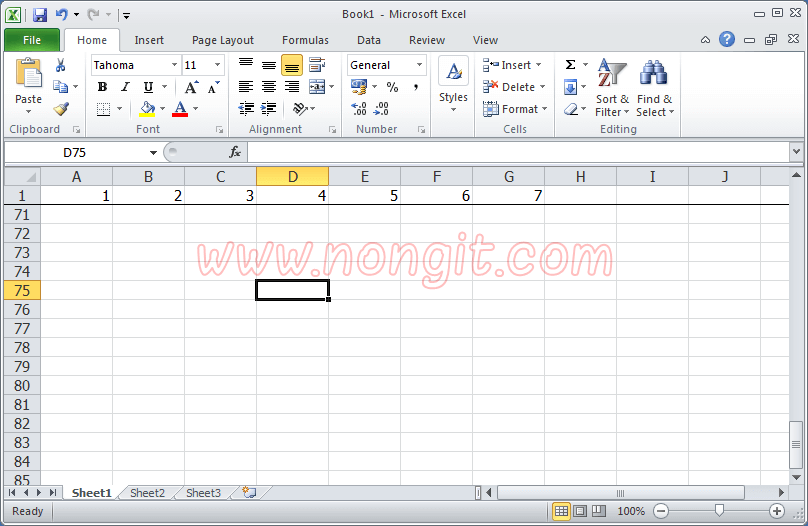Open the Styles dropdown
Screen dimensions: 808x526
tap(453, 86)
